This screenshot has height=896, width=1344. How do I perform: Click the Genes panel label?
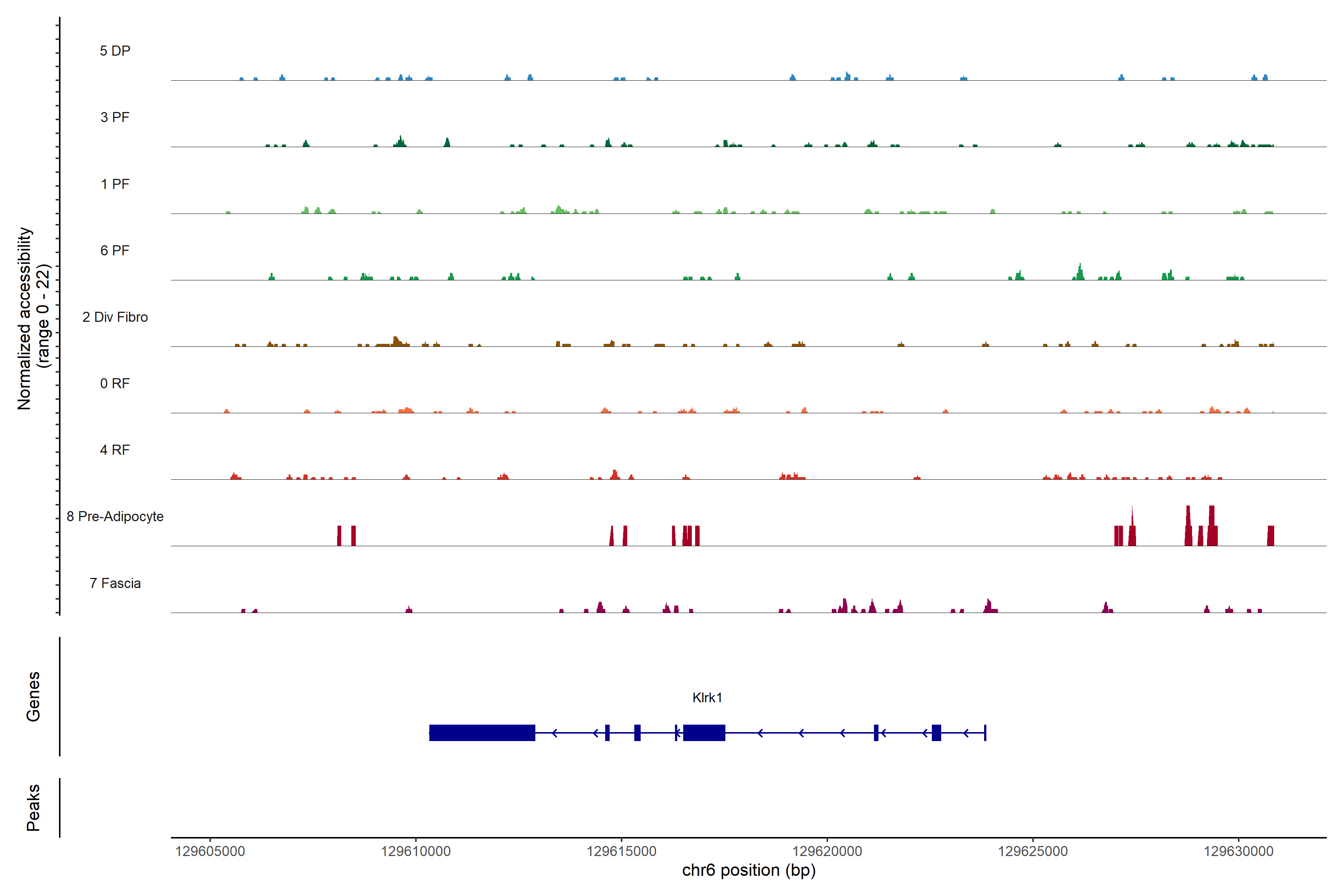33,697
